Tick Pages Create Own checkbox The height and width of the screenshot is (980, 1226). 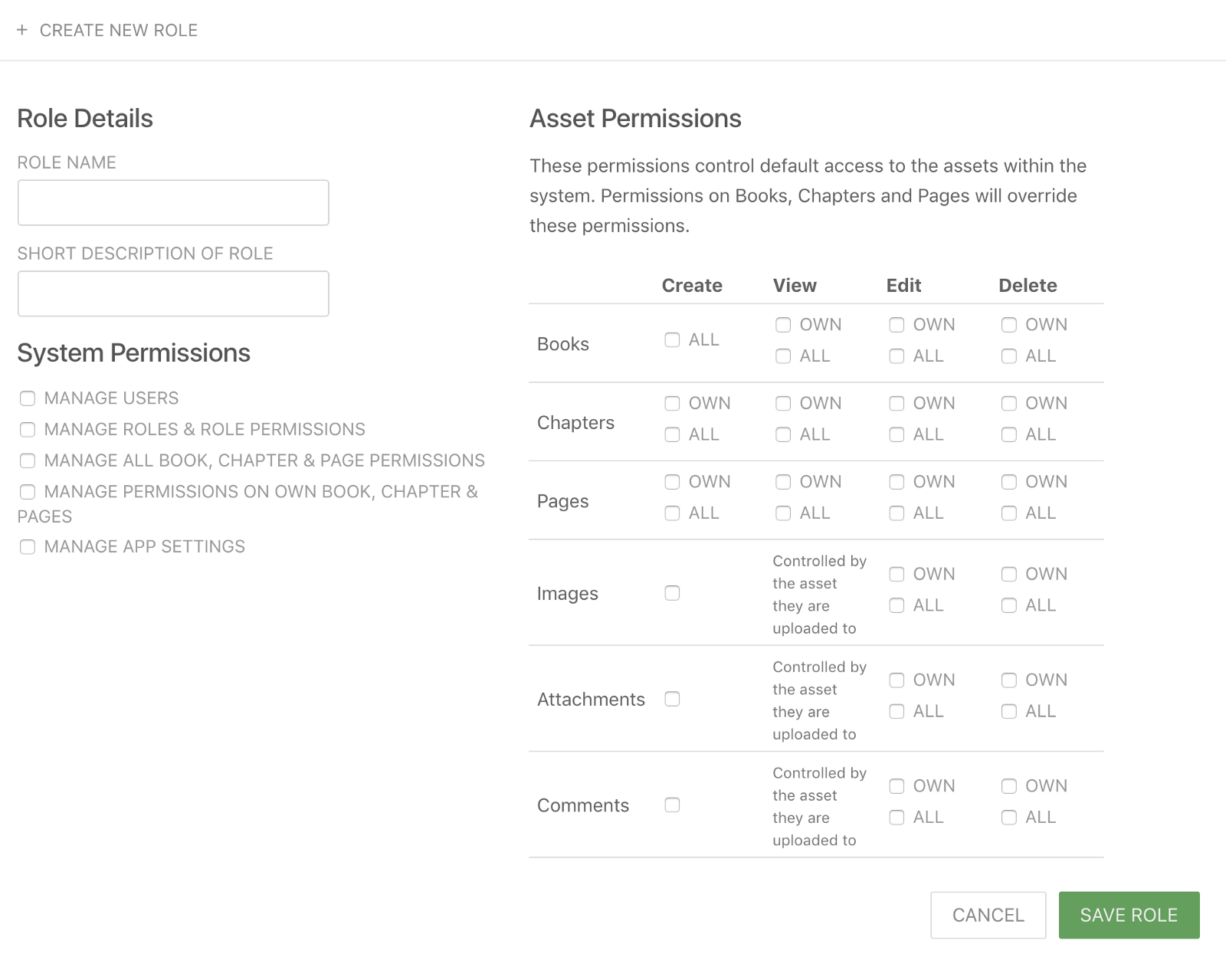tap(672, 482)
